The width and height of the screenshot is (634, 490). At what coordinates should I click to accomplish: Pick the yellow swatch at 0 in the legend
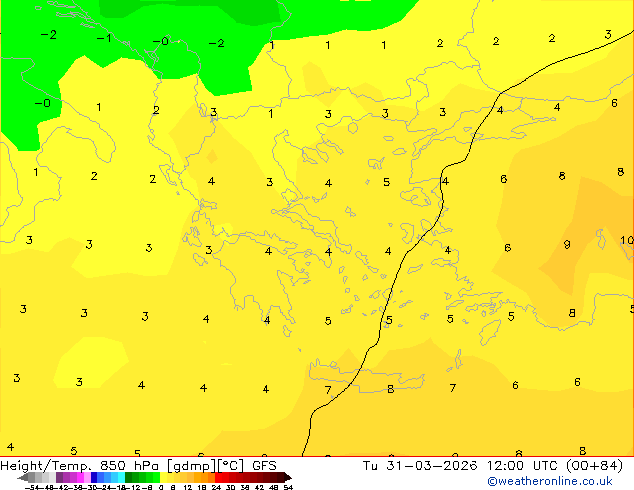[x=163, y=477]
